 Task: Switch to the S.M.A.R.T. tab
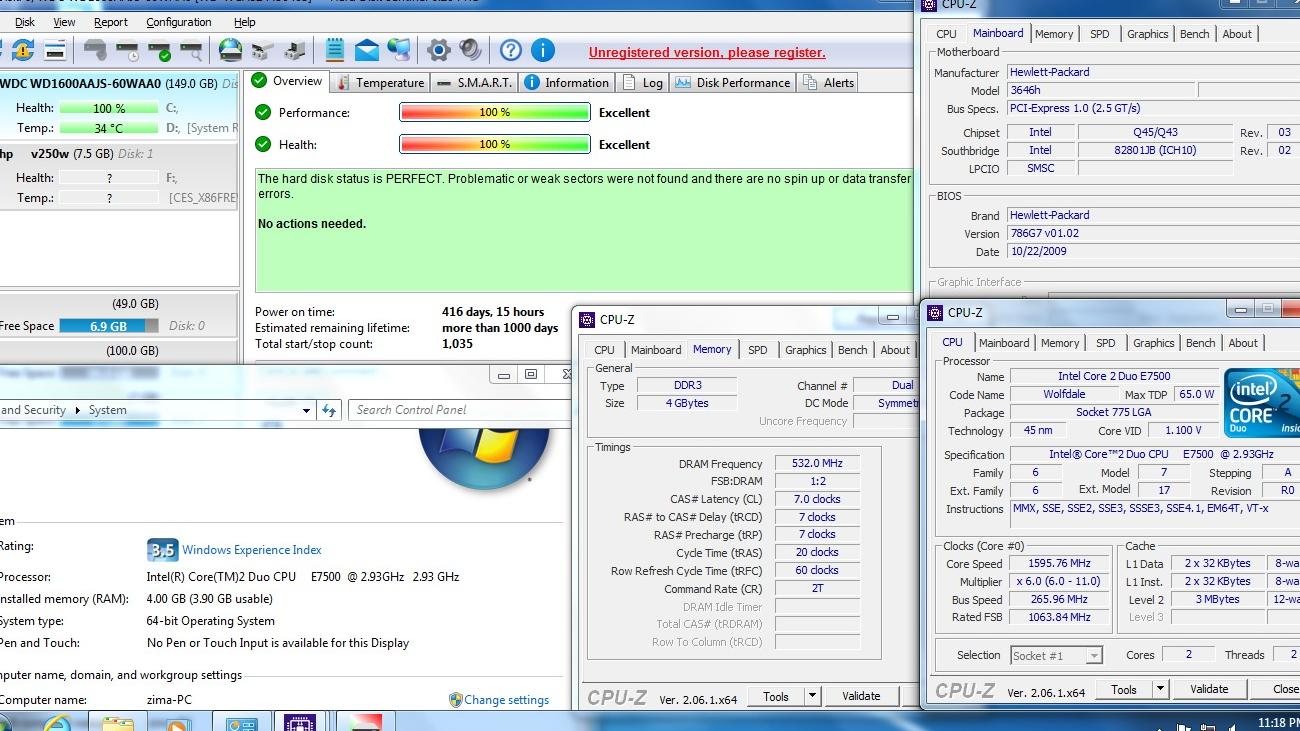point(475,83)
